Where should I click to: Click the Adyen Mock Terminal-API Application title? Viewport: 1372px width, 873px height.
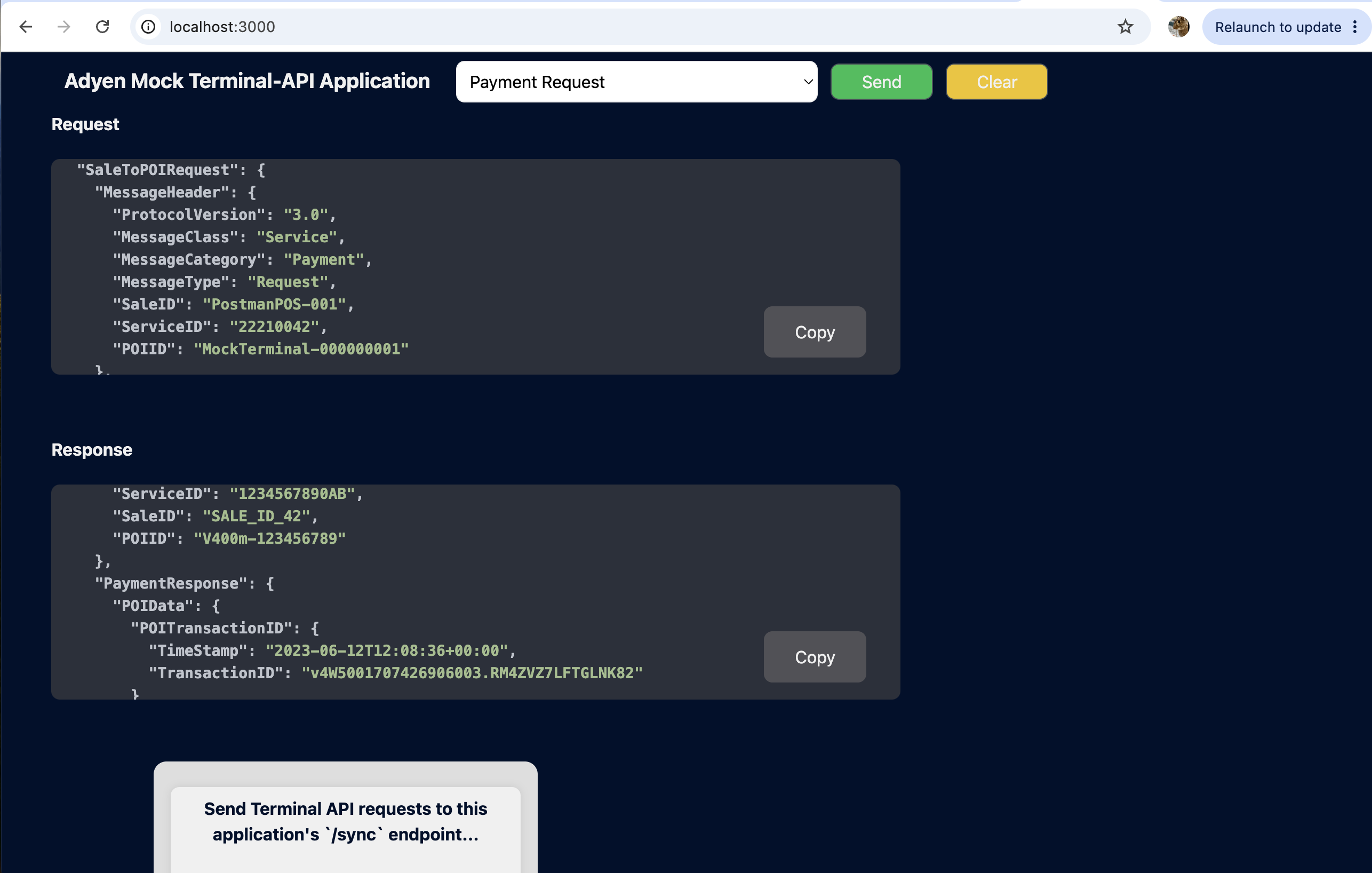(246, 82)
